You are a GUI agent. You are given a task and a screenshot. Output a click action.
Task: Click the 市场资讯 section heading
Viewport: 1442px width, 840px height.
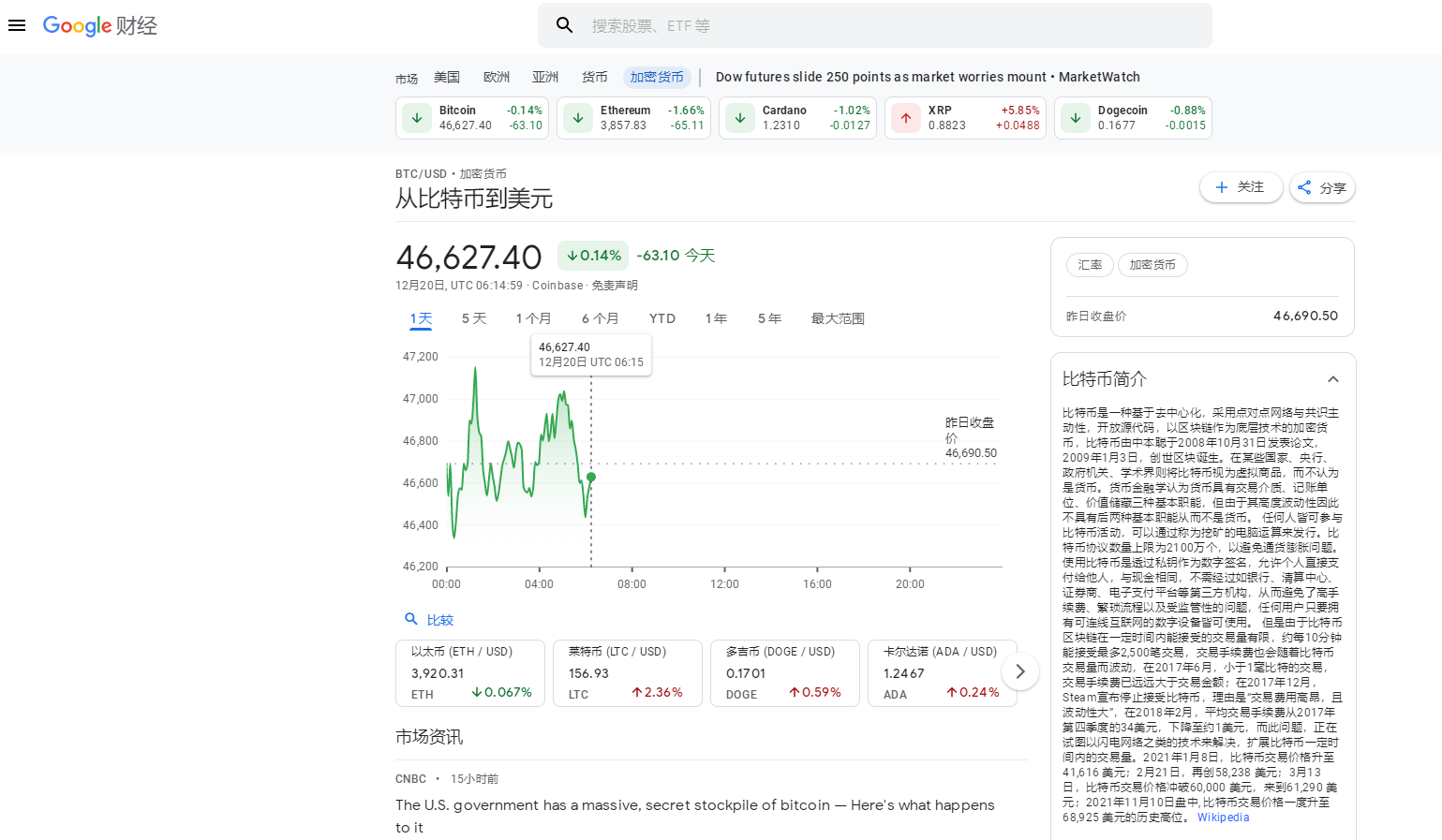pos(429,737)
